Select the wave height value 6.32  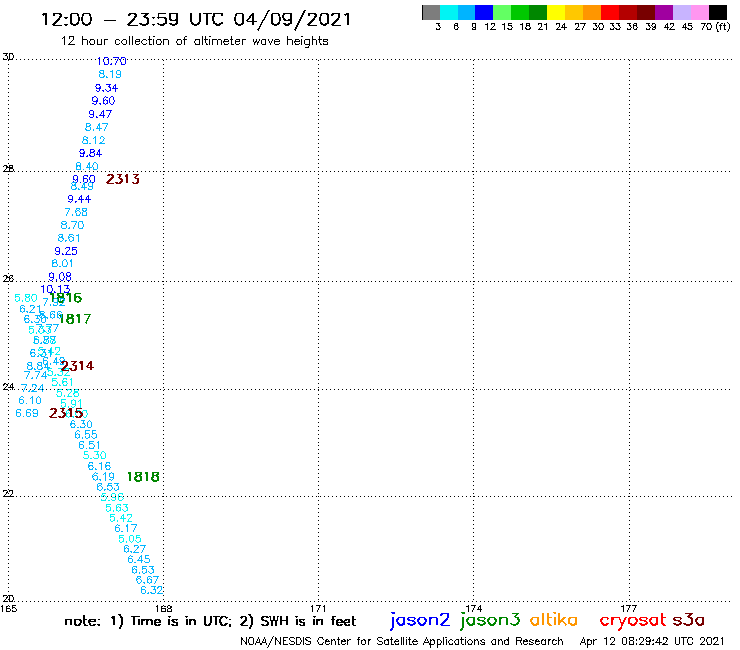[x=151, y=590]
